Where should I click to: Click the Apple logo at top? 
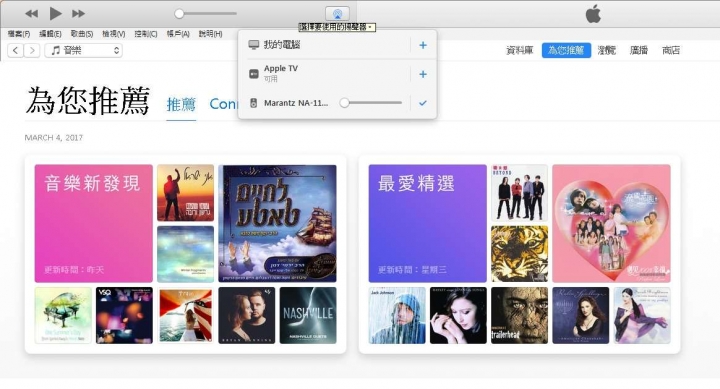[x=593, y=14]
